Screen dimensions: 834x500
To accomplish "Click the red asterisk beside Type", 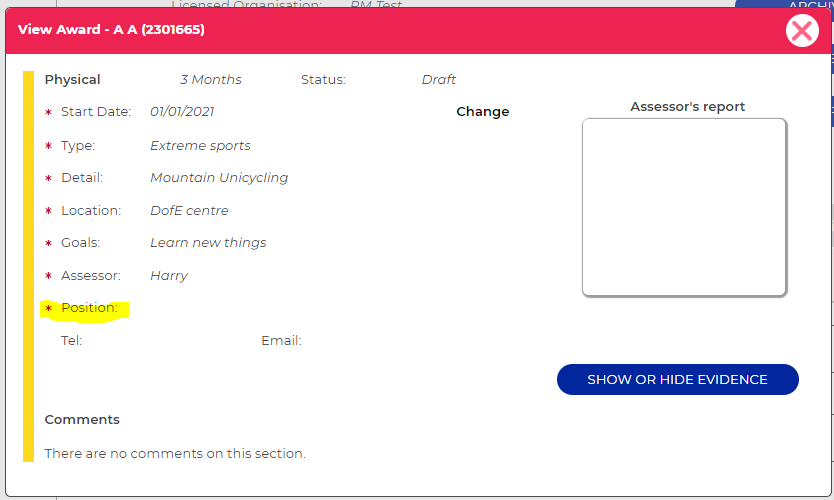I will point(48,146).
